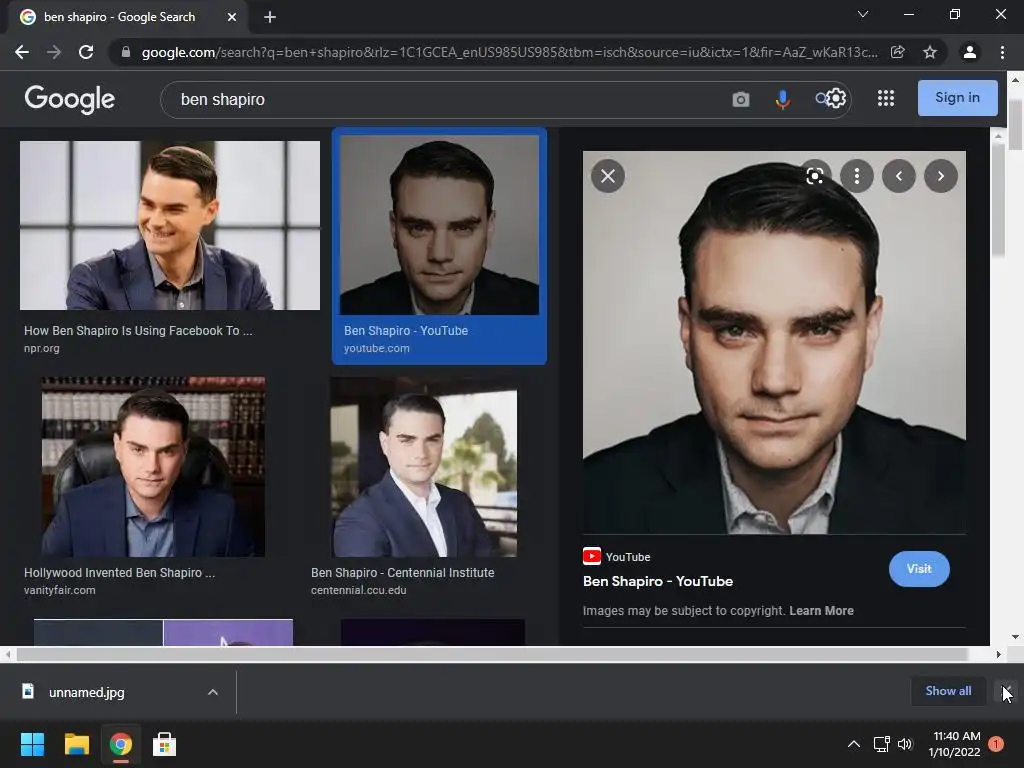
Task: Open the vanityfair.com image thumbnail
Action: (153, 466)
